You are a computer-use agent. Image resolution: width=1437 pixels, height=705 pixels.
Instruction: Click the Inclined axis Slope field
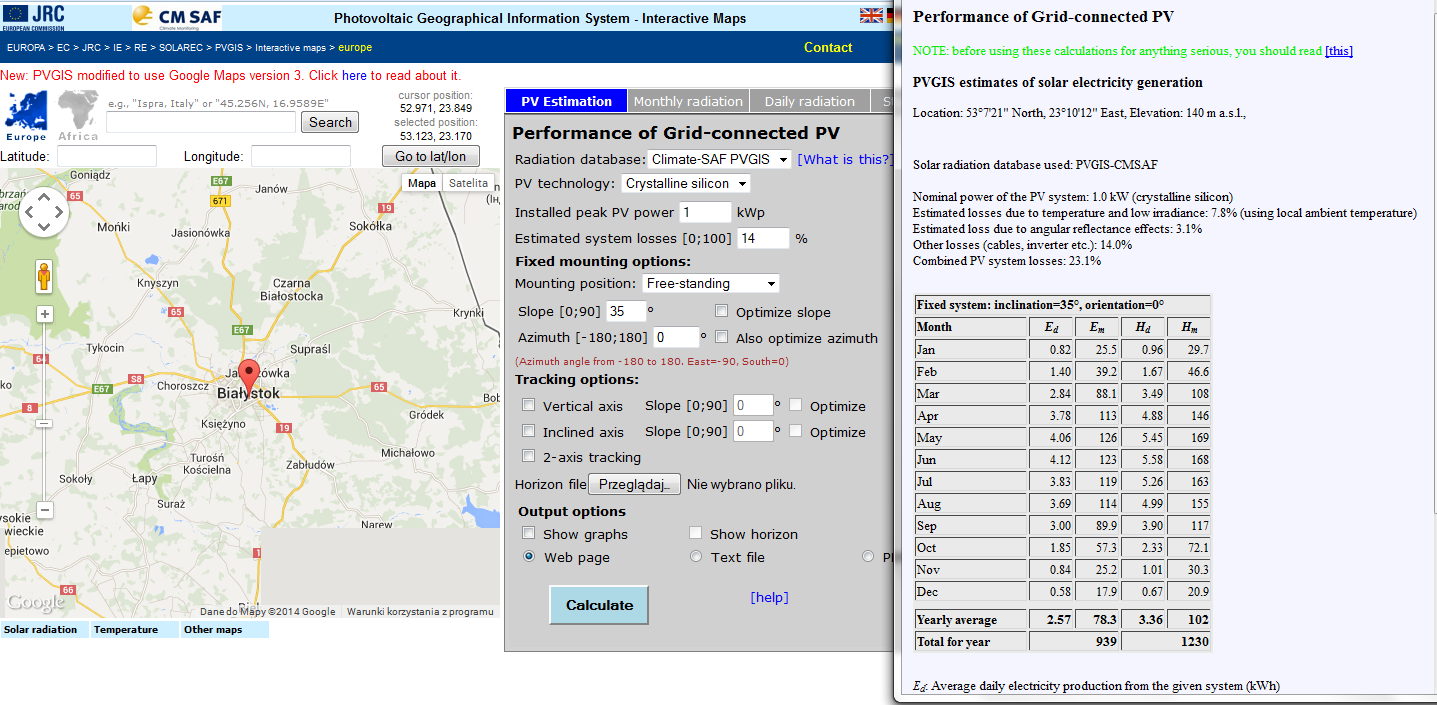point(753,431)
